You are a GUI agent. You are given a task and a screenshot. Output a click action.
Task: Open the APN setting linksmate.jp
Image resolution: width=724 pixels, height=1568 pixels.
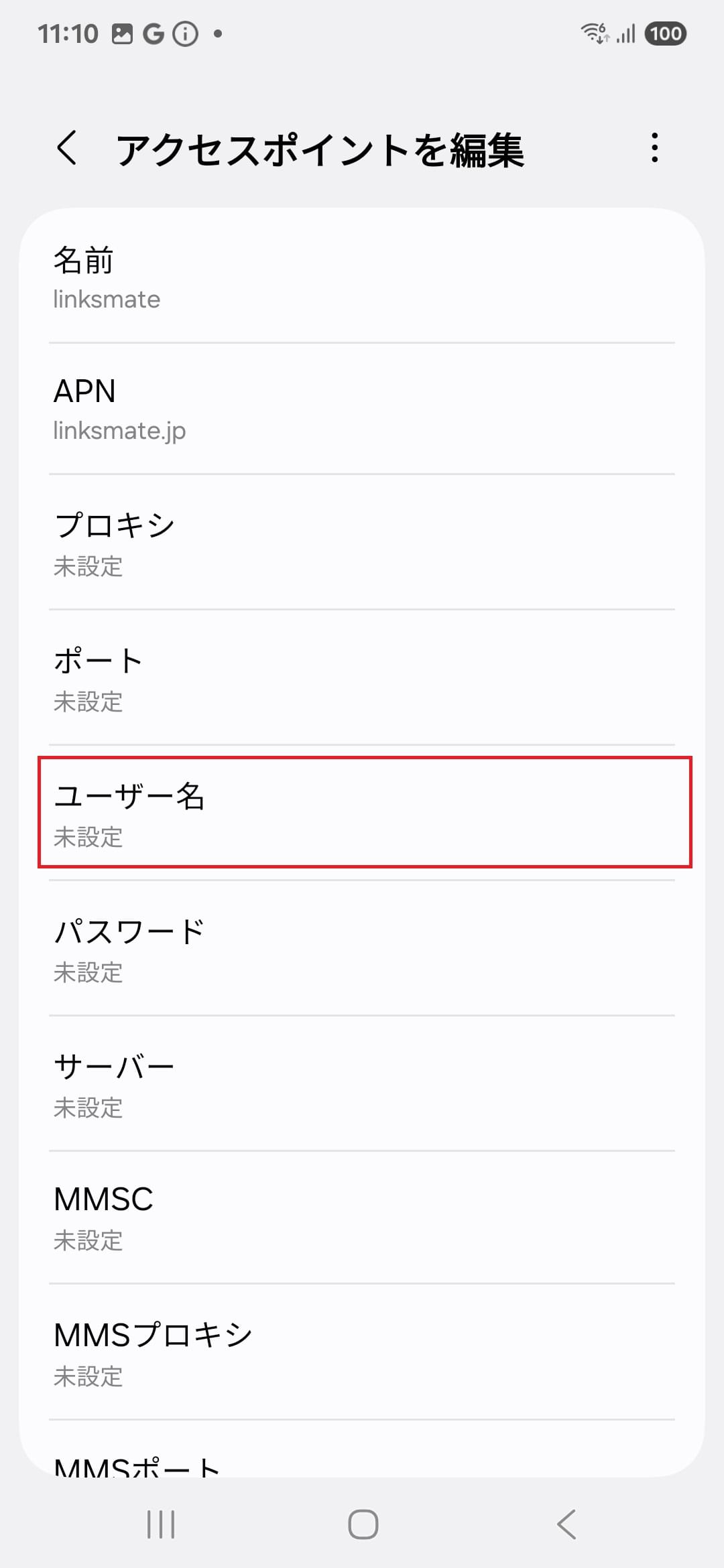(x=362, y=409)
